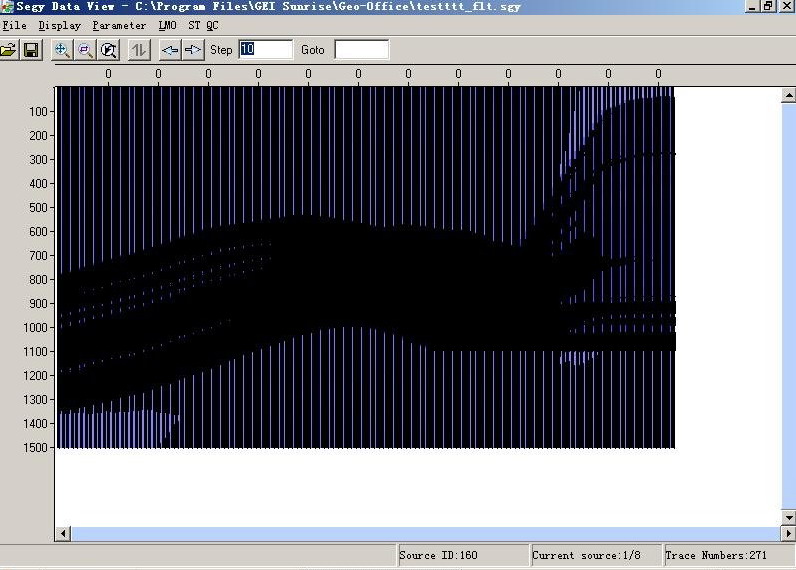Screen dimensions: 796x570
Task: Save data using the floppy disk icon
Action: [x=31, y=50]
